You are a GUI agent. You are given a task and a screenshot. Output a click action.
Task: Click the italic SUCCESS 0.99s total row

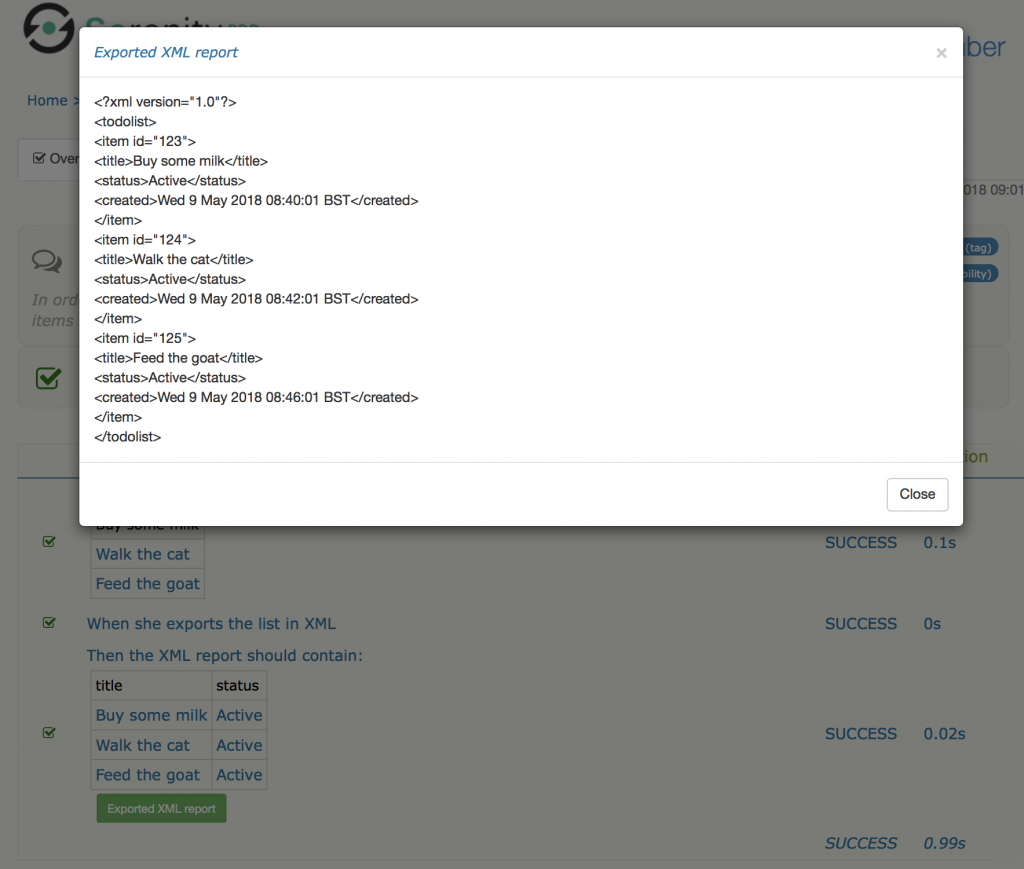[x=895, y=844]
